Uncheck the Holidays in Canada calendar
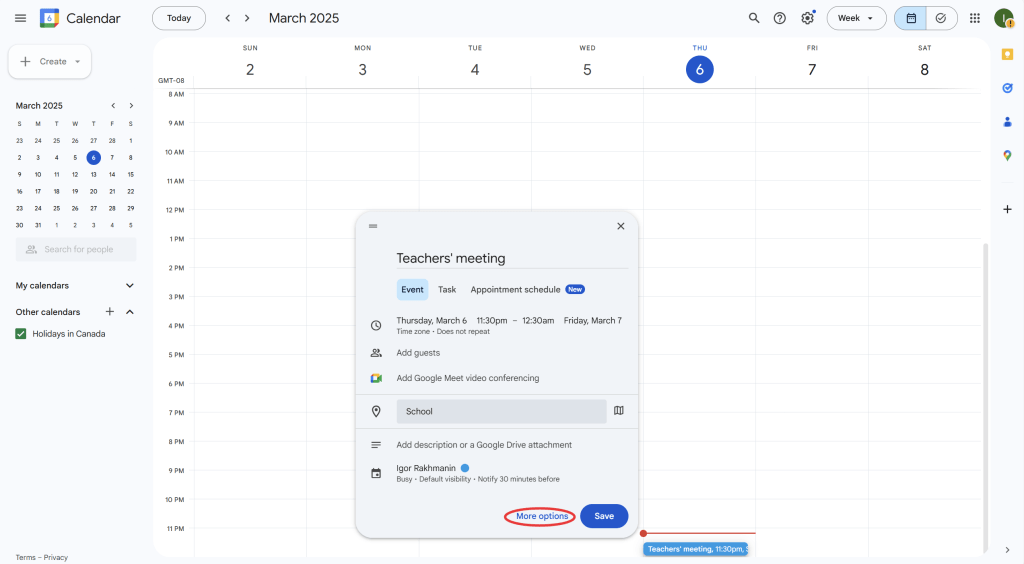1024x564 pixels. (x=21, y=334)
